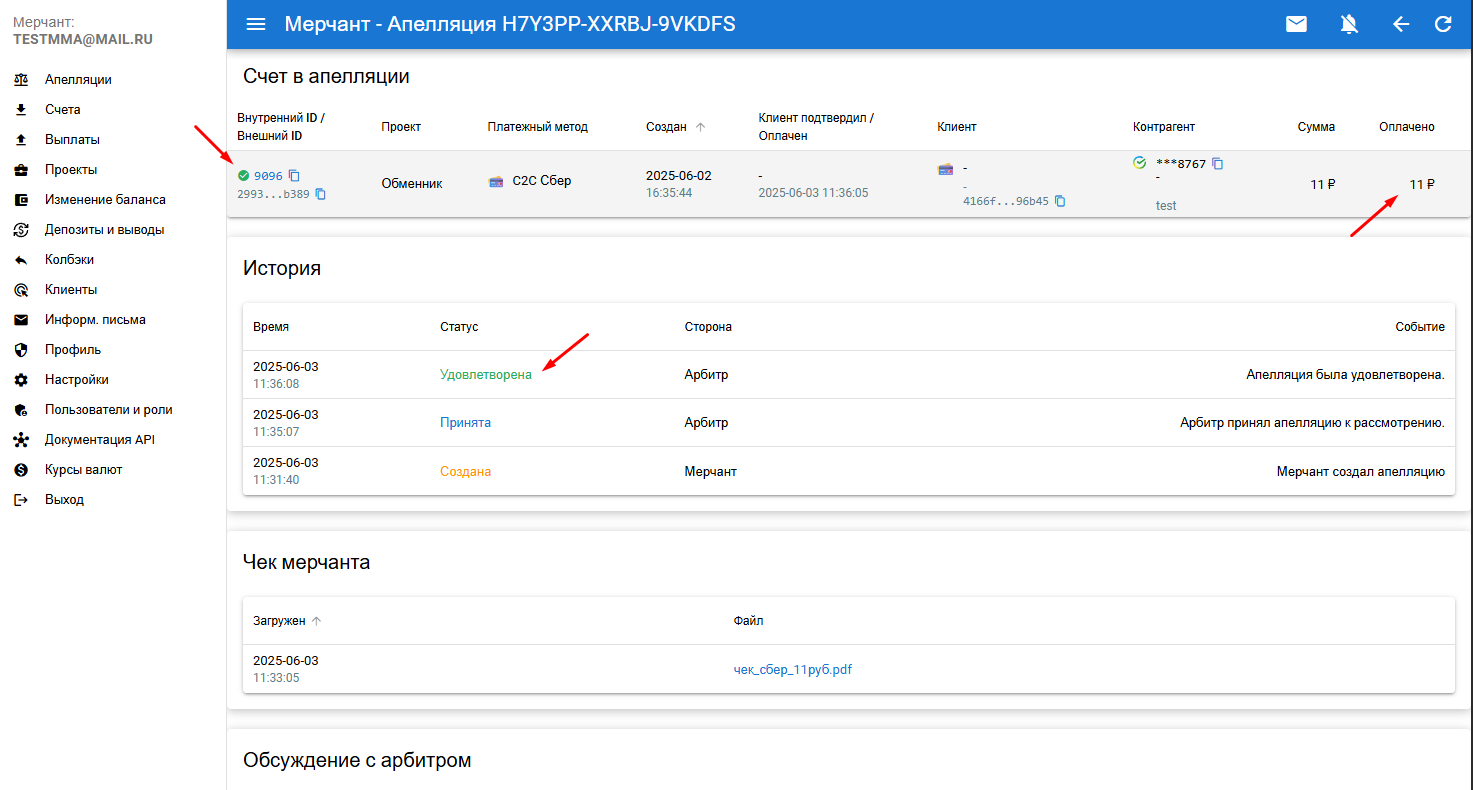The height and width of the screenshot is (790, 1473).
Task: Click Выход to log out
Action: click(64, 500)
